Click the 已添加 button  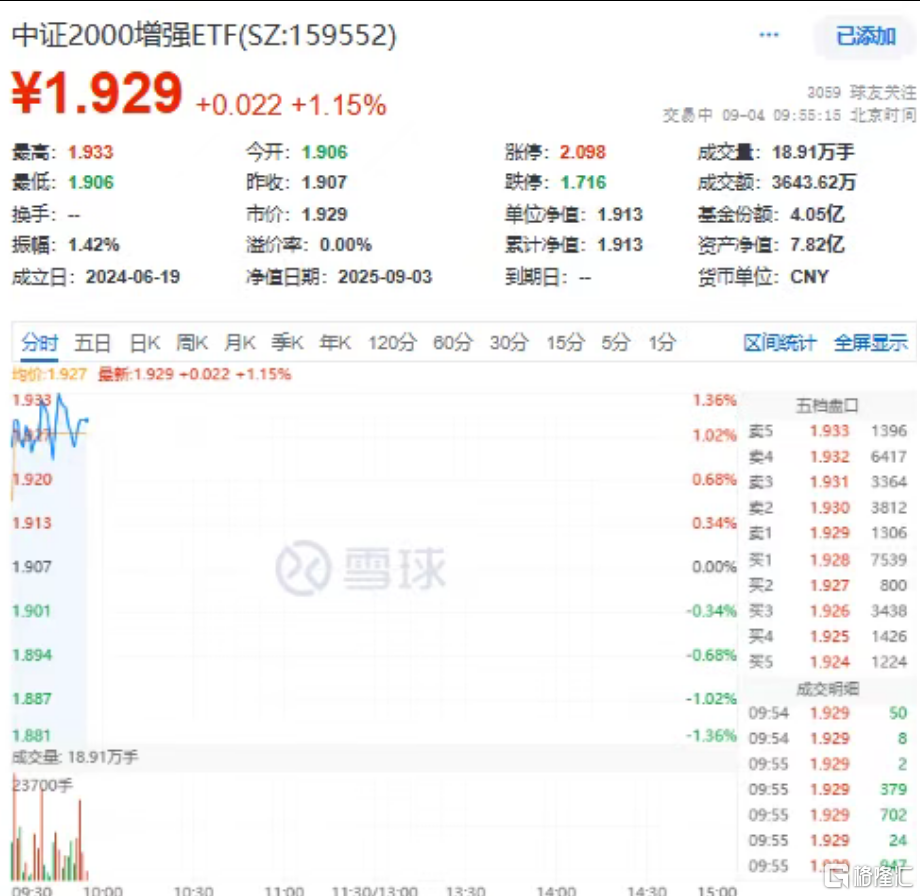[865, 36]
